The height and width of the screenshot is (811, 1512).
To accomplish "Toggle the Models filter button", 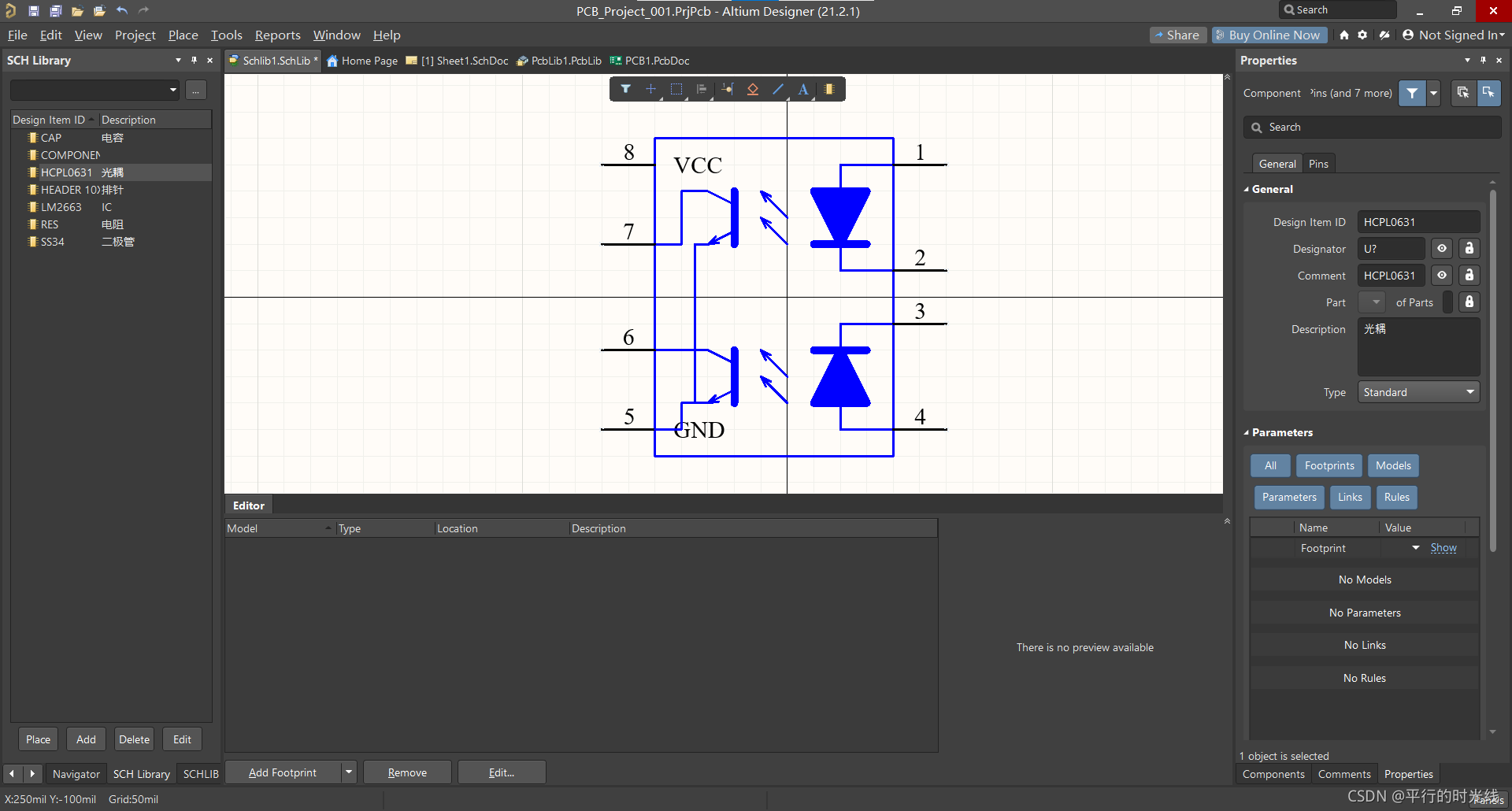I will 1393,465.
